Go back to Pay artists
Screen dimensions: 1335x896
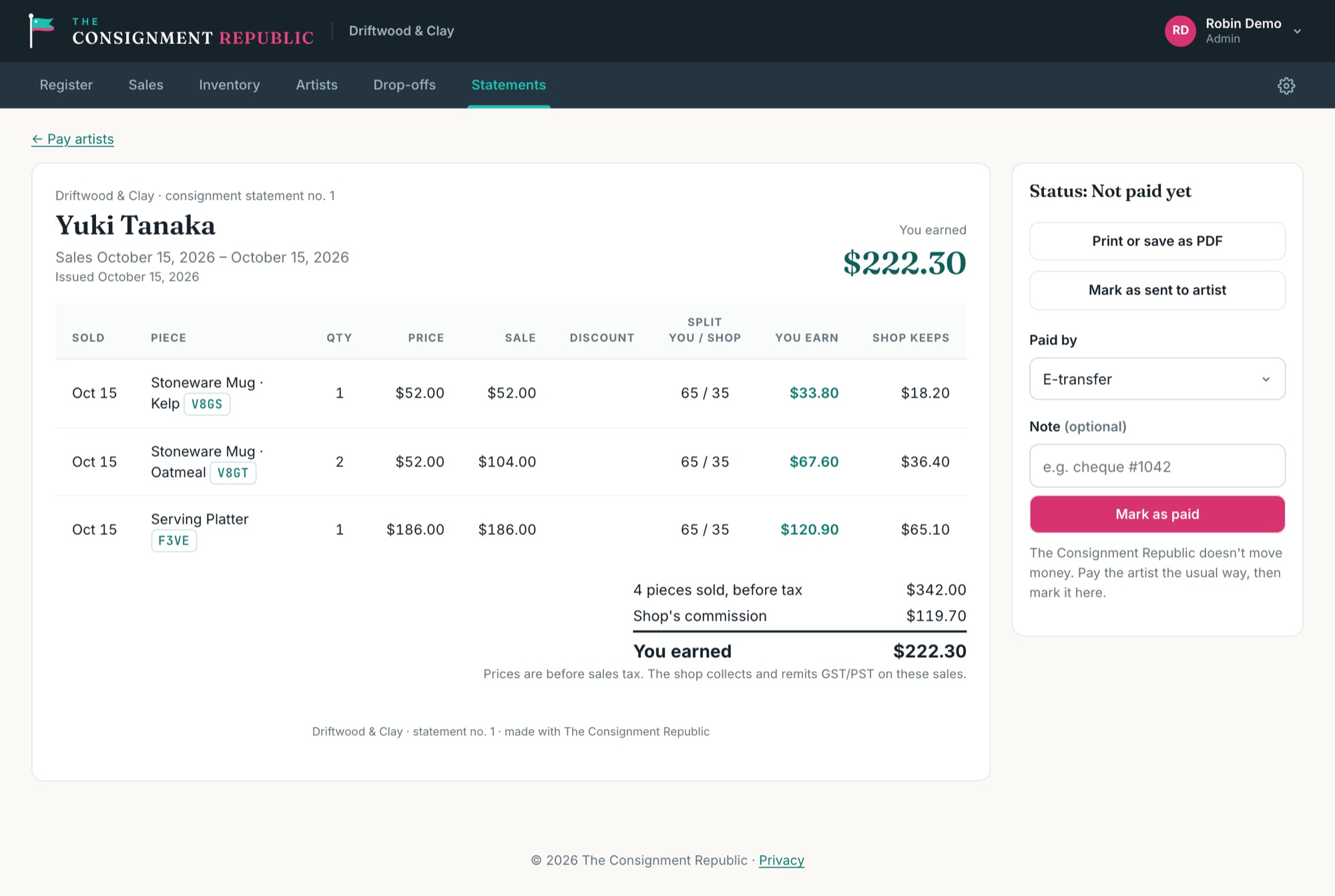[x=73, y=139]
